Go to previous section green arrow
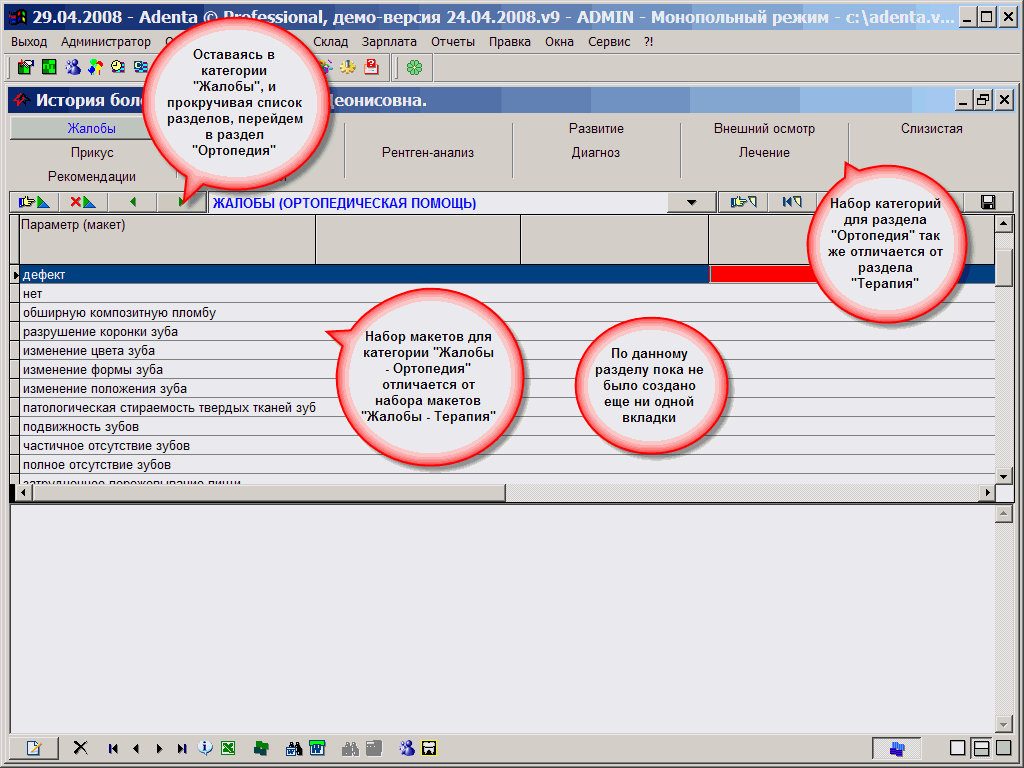The width and height of the screenshot is (1024, 768). click(x=133, y=202)
